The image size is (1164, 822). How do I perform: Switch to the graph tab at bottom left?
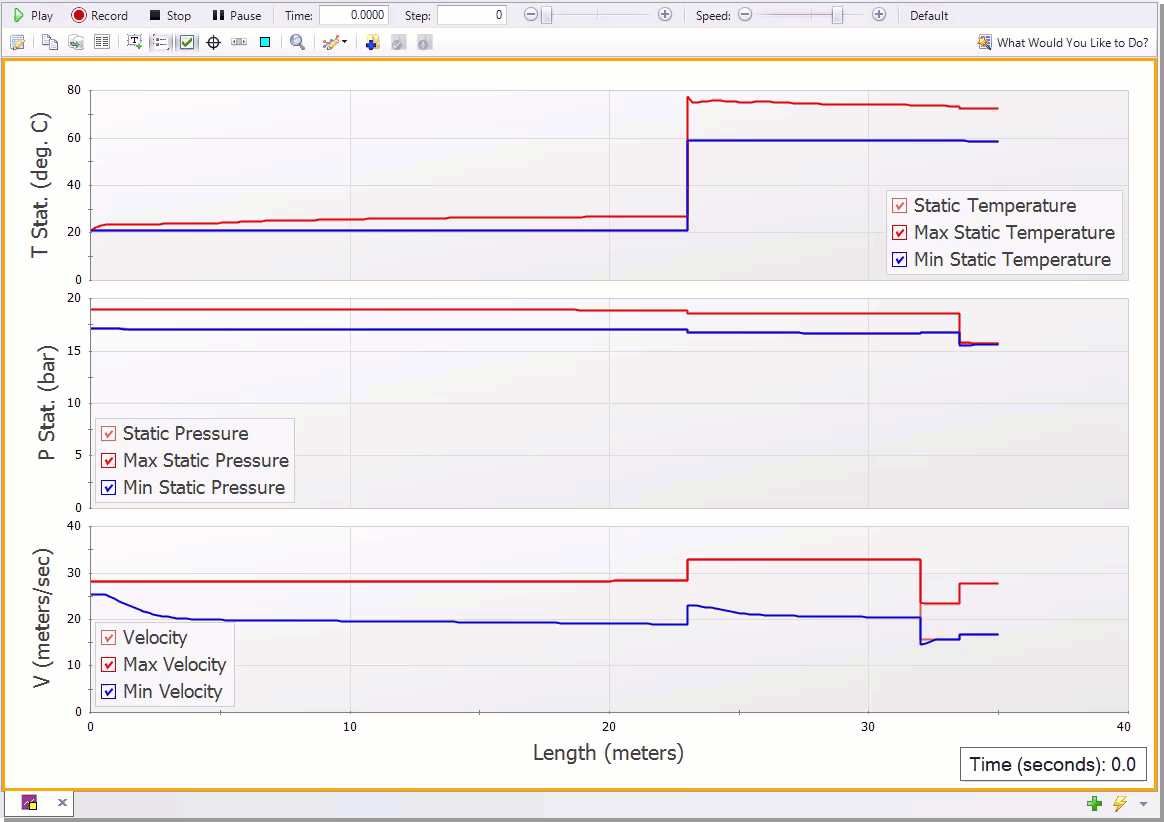28,802
